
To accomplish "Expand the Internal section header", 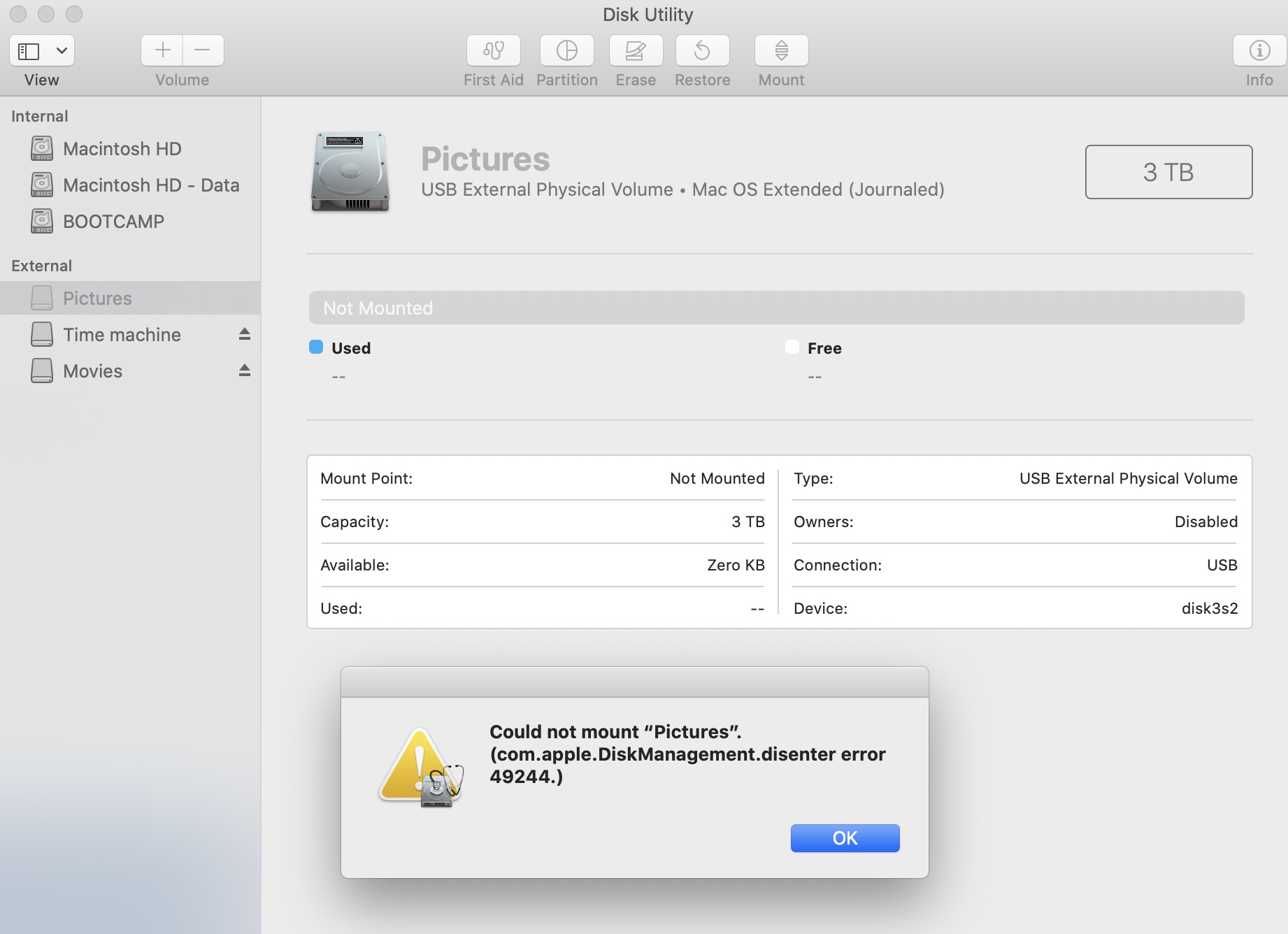I will [39, 116].
